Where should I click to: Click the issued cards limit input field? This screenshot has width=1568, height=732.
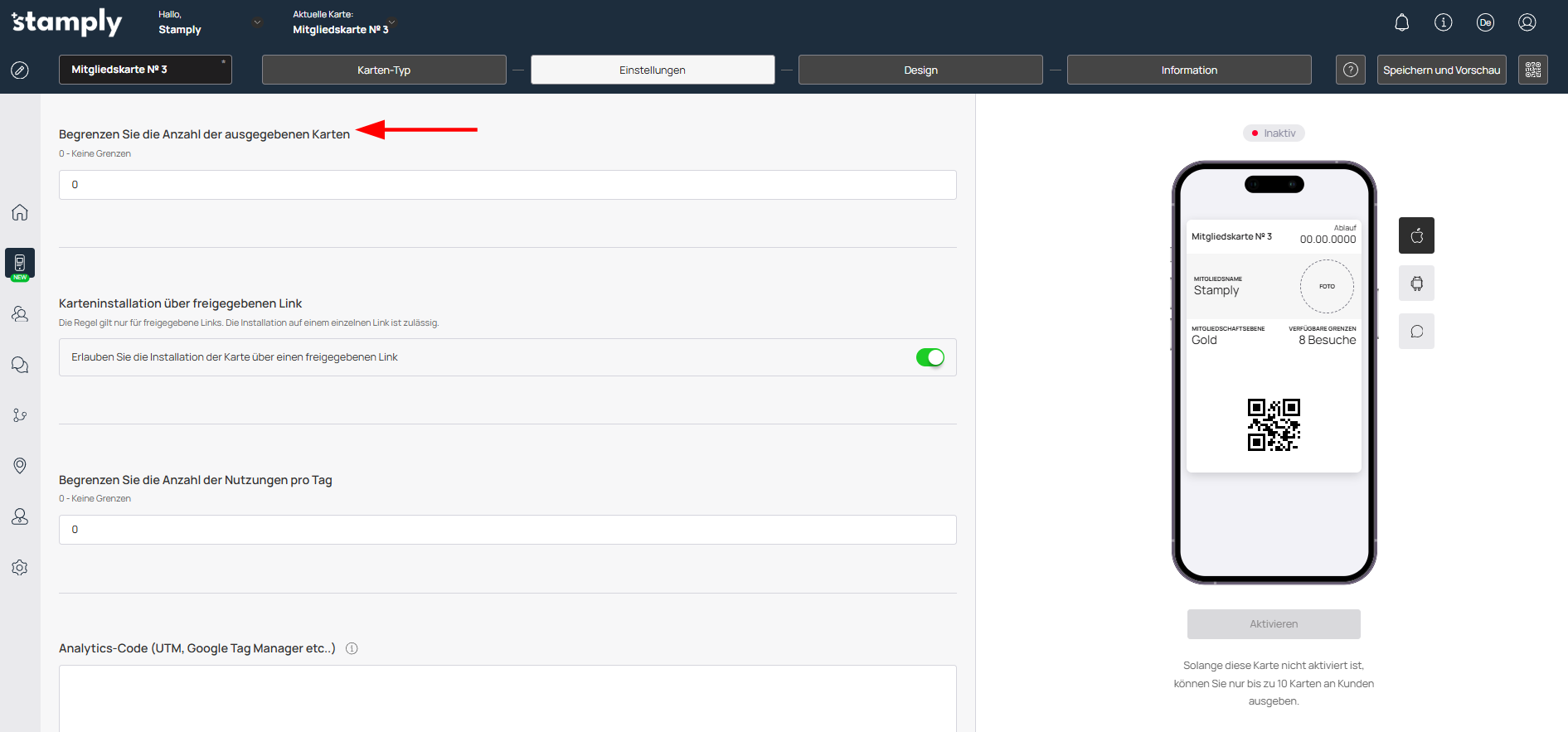pos(507,185)
